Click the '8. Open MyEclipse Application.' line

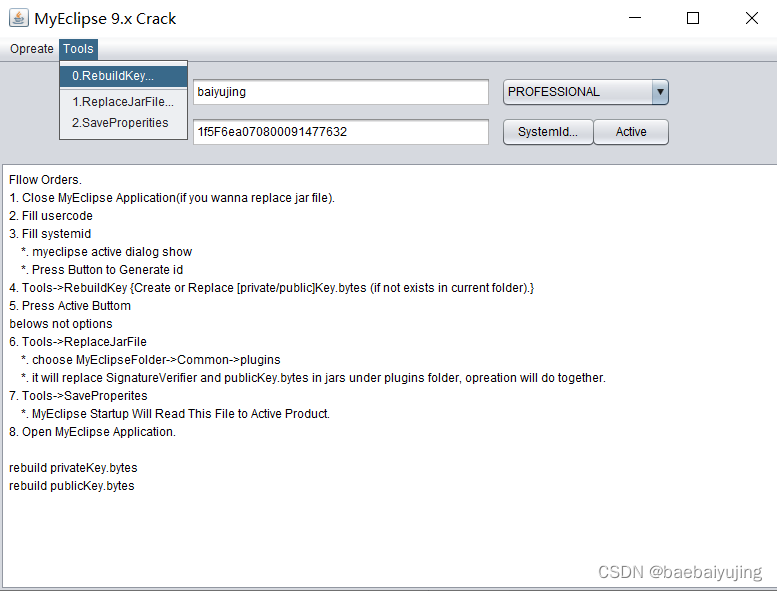pos(92,432)
